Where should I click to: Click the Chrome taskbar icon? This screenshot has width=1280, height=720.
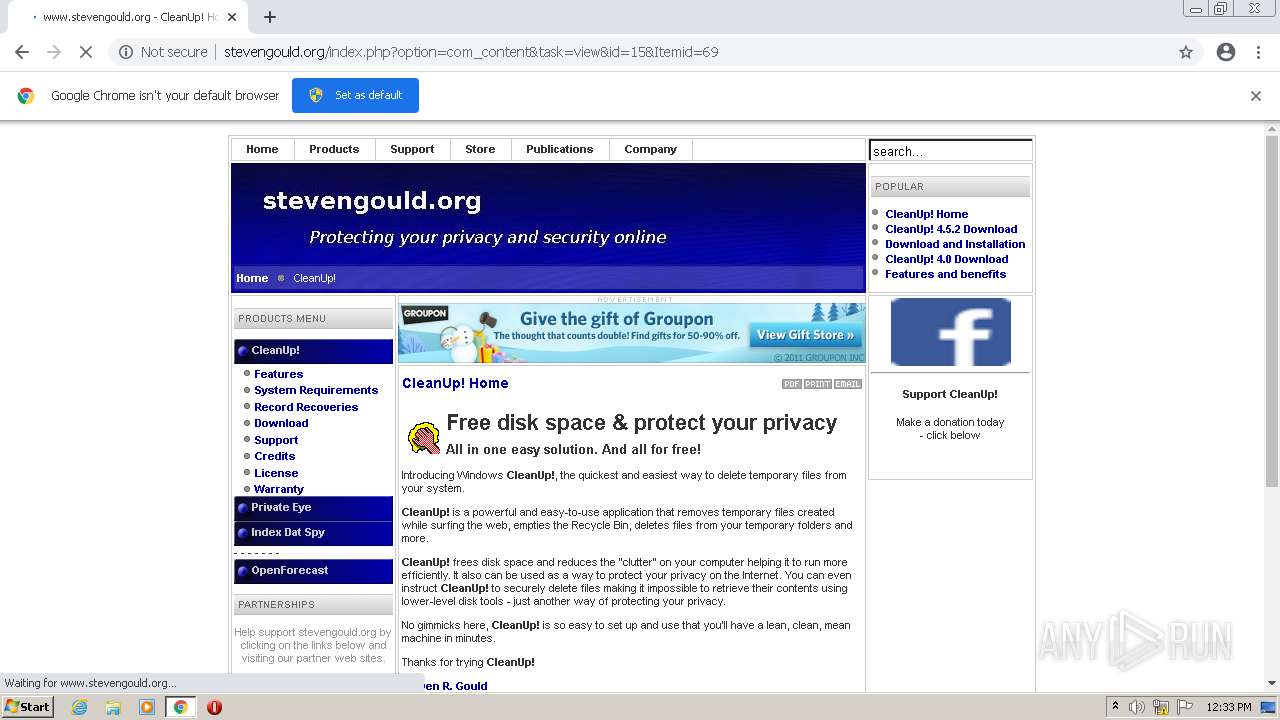181,707
